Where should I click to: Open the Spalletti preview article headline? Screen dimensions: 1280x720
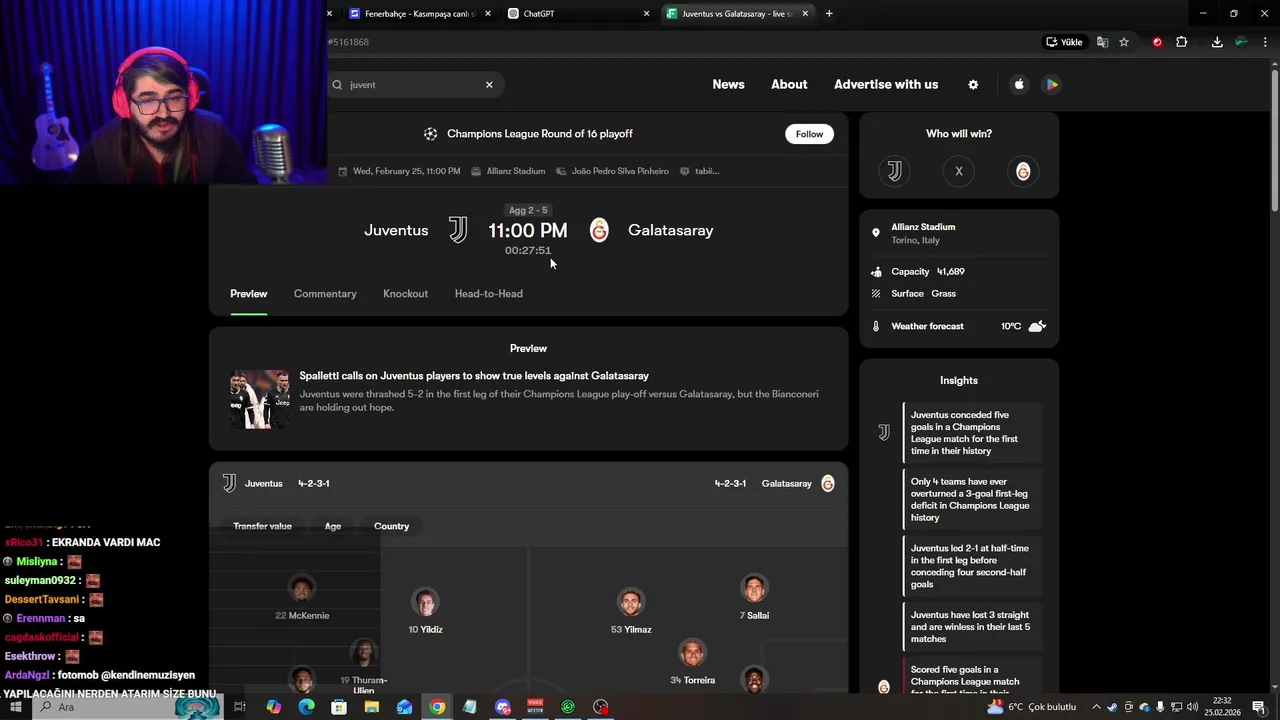point(474,376)
